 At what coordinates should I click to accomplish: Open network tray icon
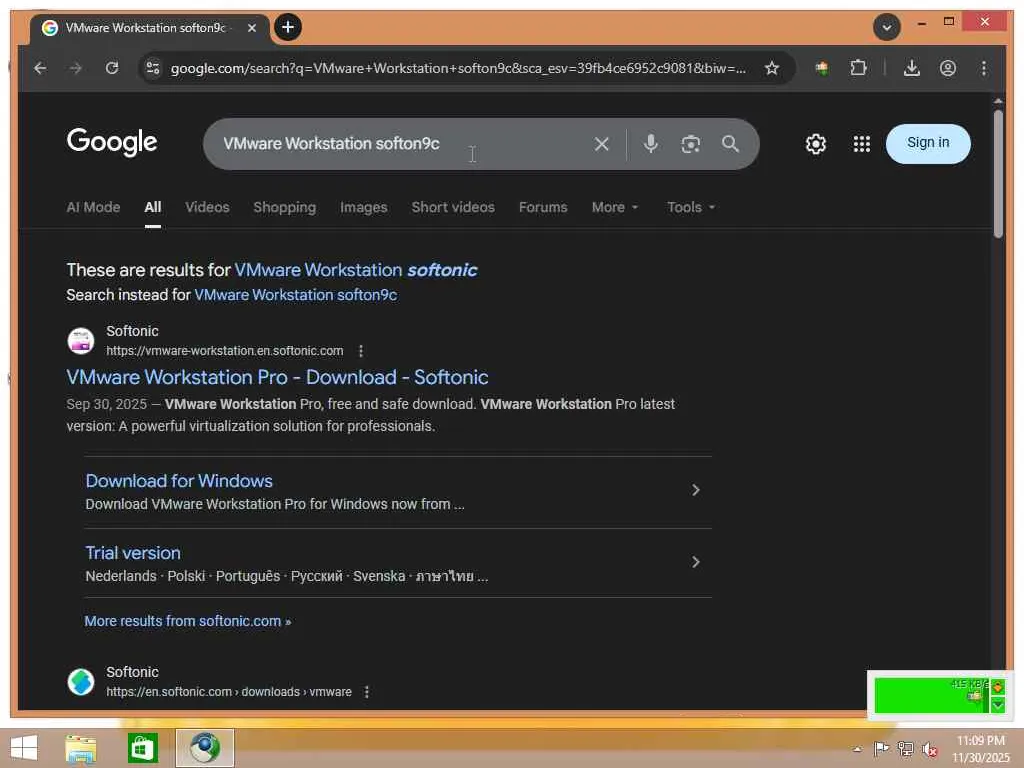point(905,748)
